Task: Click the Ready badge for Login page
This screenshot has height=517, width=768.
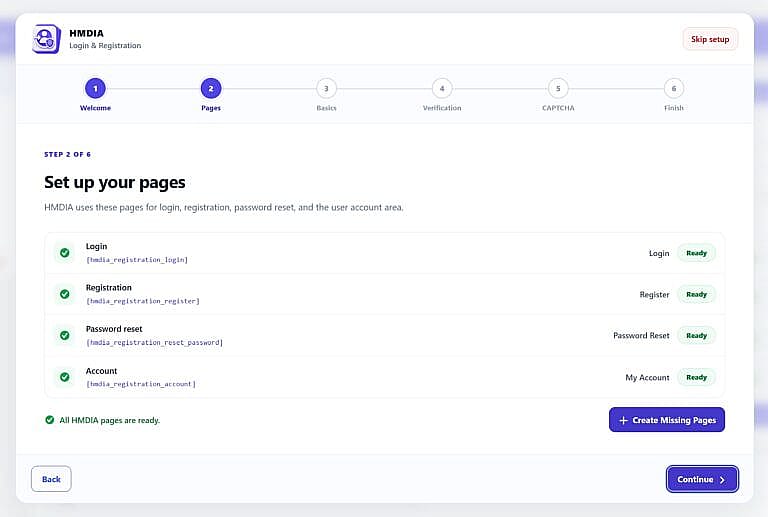Action: (x=696, y=253)
